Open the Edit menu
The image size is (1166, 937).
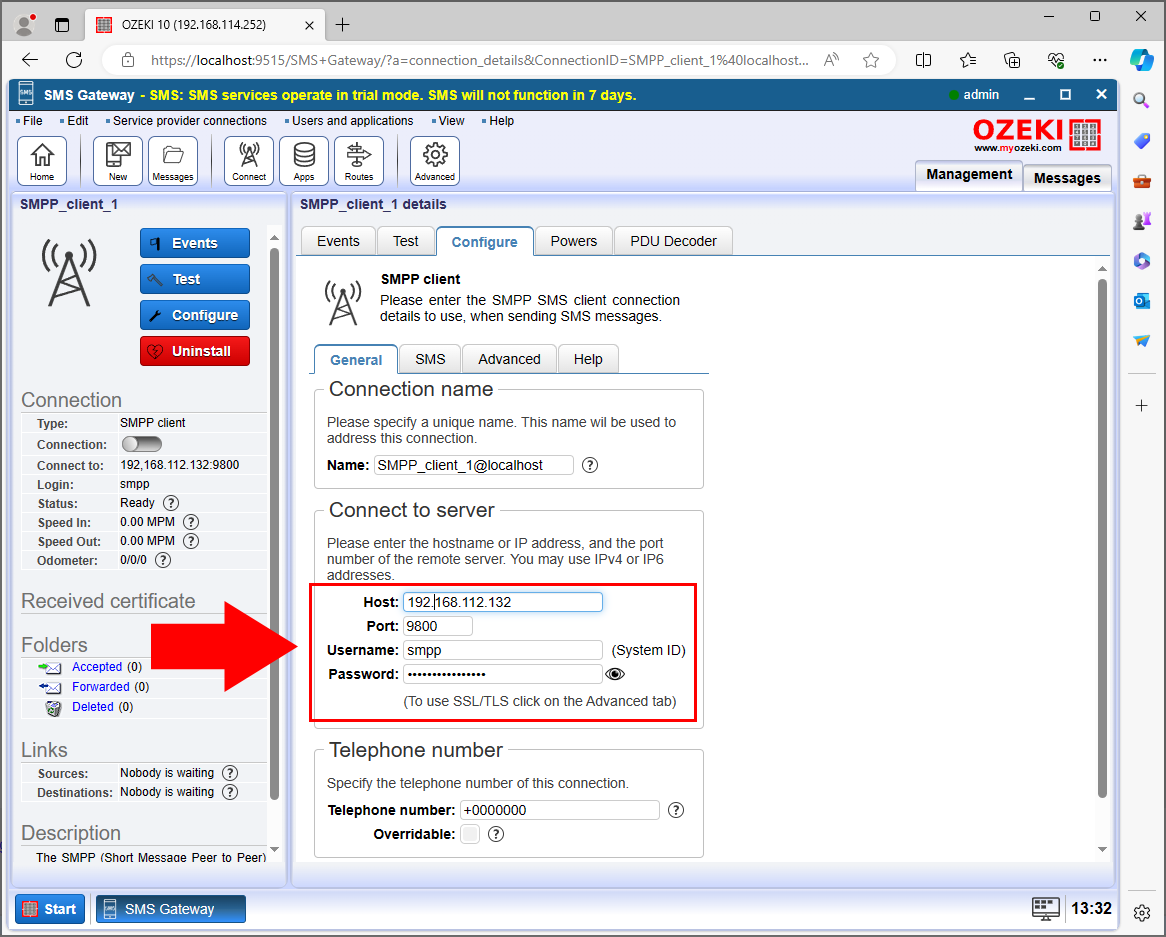pos(77,120)
